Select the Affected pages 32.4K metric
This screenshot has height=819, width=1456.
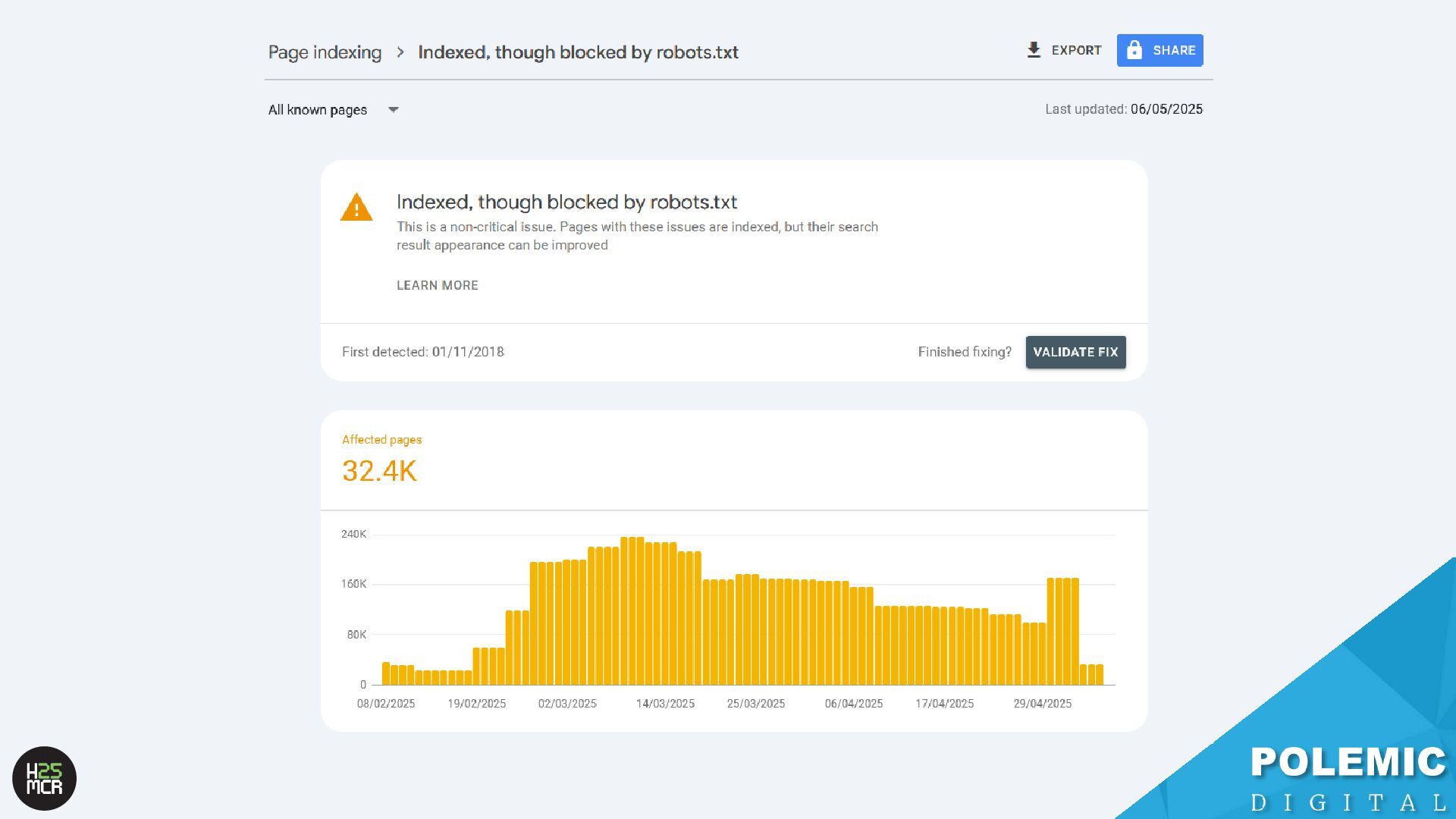pyautogui.click(x=379, y=470)
